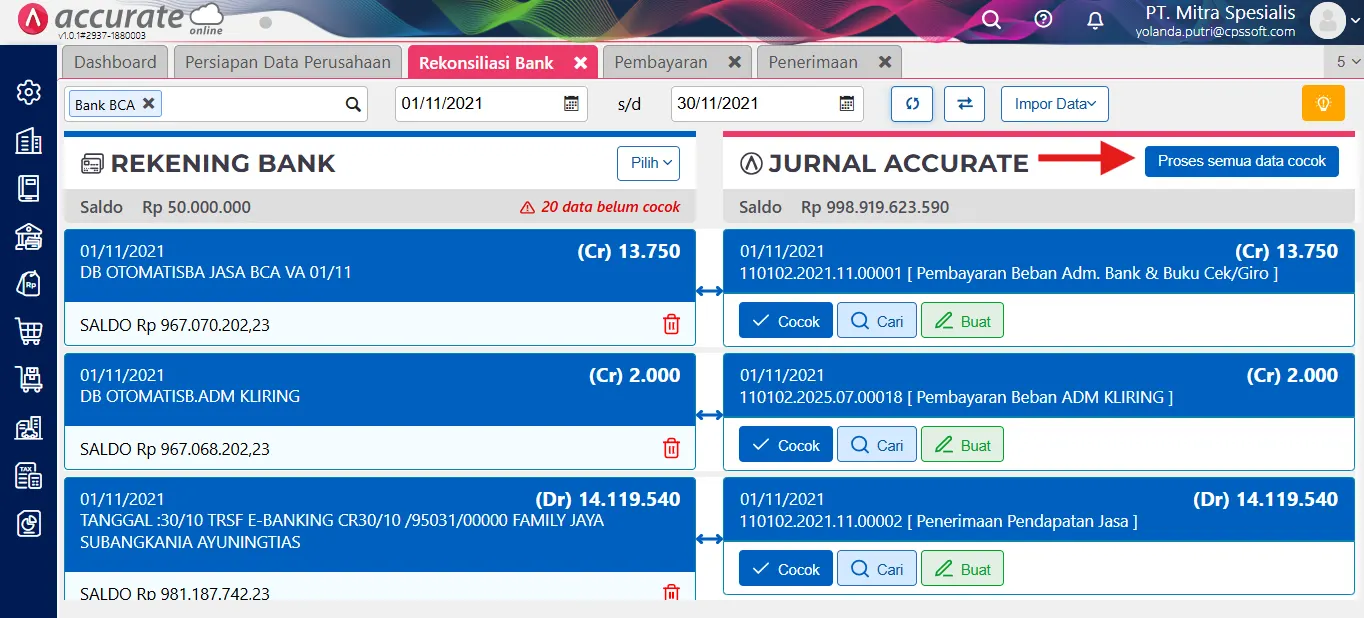This screenshot has width=1364, height=618.
Task: Open the company building icon in sidebar
Action: coord(27,141)
